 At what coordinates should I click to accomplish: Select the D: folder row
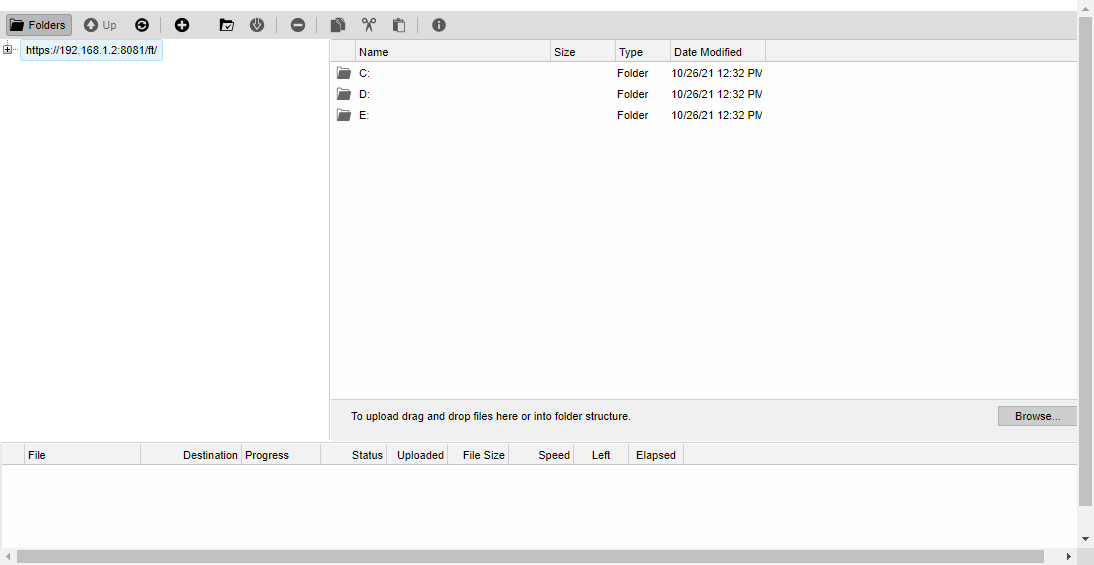coord(548,94)
